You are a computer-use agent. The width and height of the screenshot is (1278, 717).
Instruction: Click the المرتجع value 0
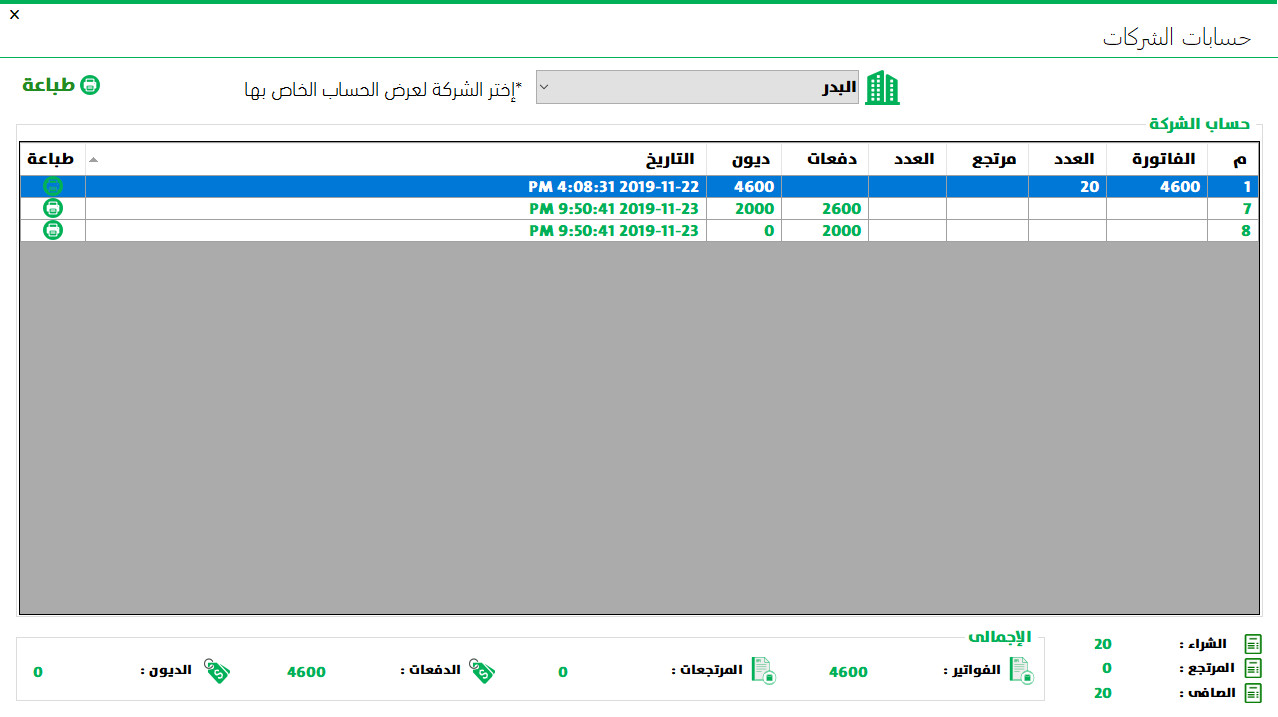pyautogui.click(x=1107, y=668)
